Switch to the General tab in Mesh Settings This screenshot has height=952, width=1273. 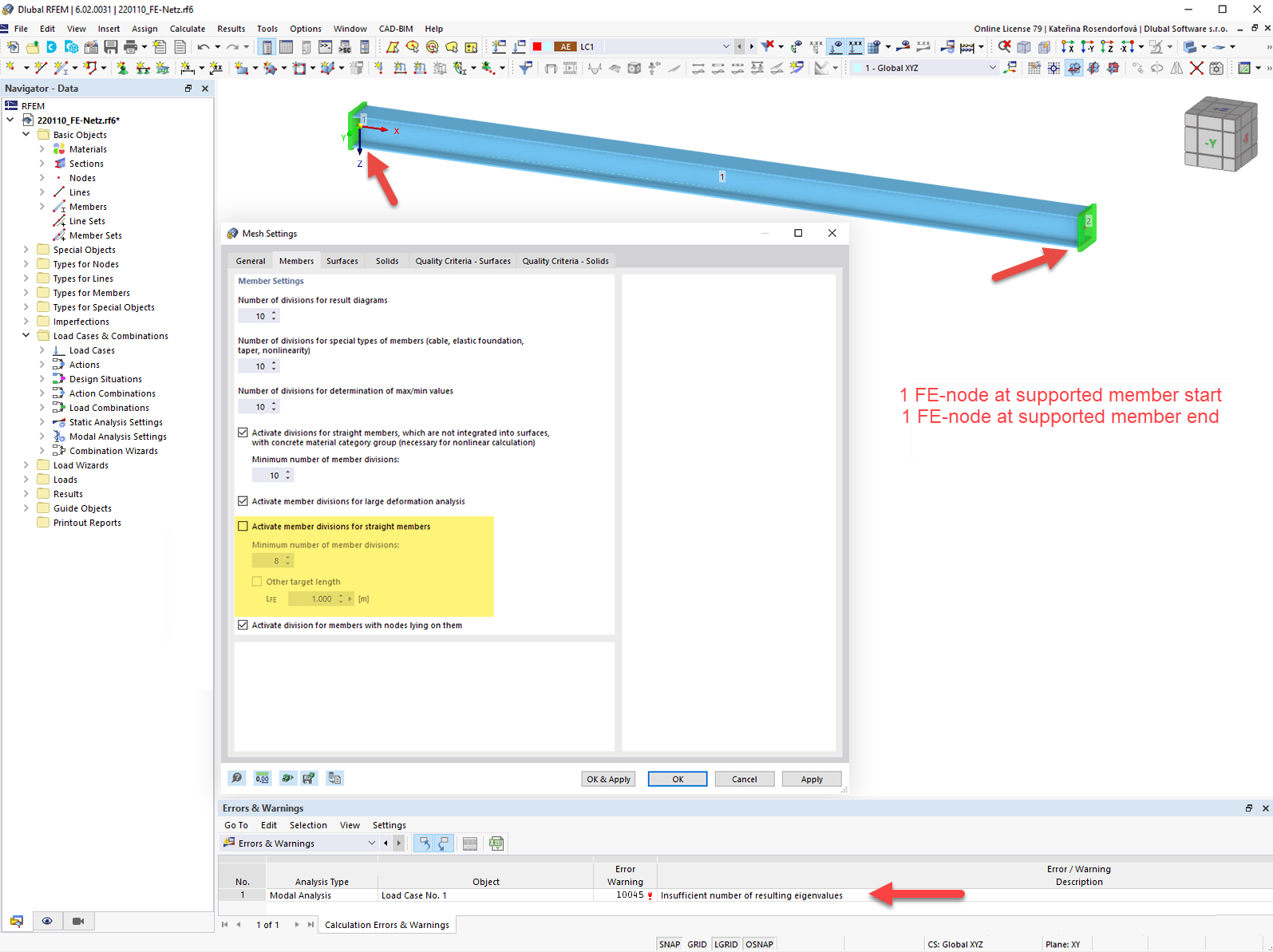[251, 261]
